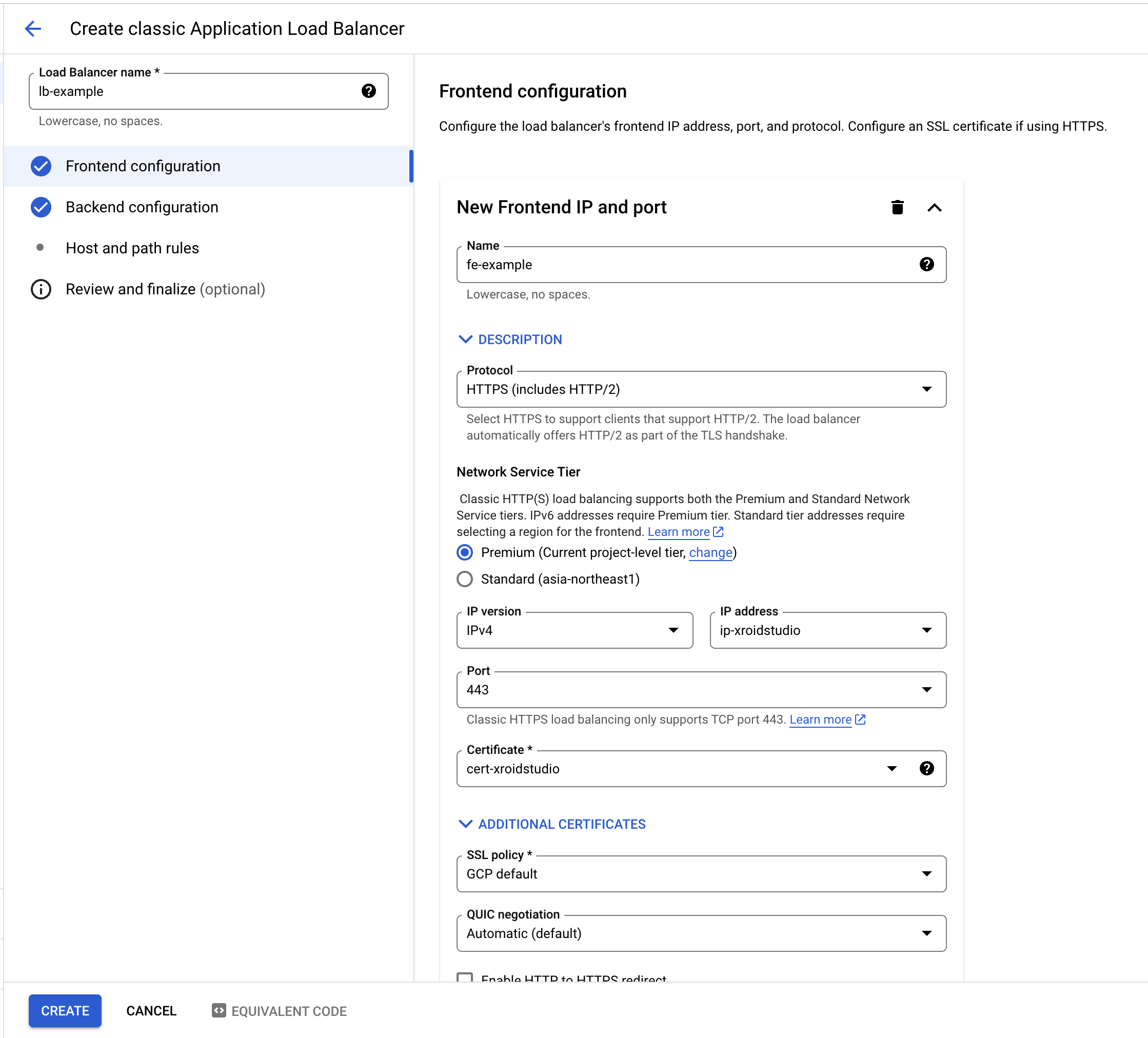Click Review and finalize info icon
Screen dimensions: 1148x1038
41,289
